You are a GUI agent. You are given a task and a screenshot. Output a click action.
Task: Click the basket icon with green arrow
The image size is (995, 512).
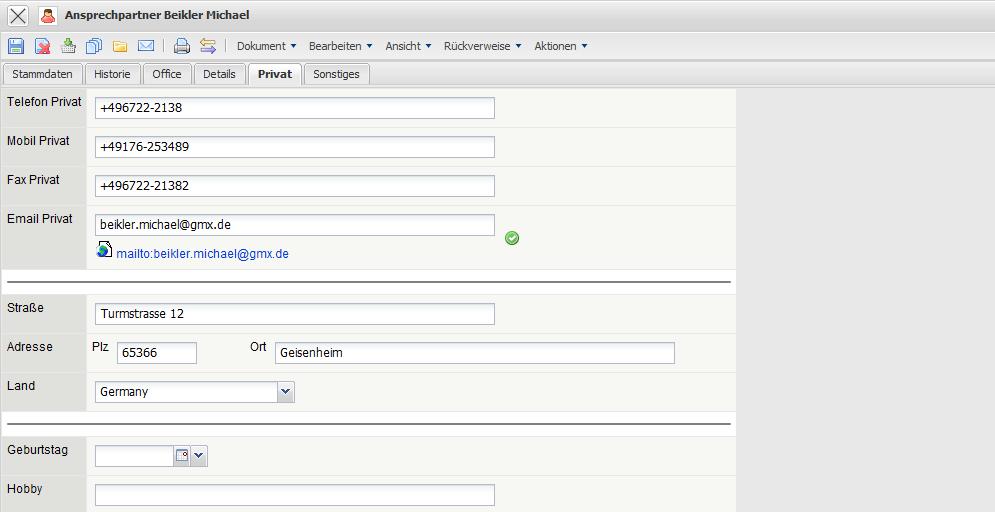click(68, 46)
